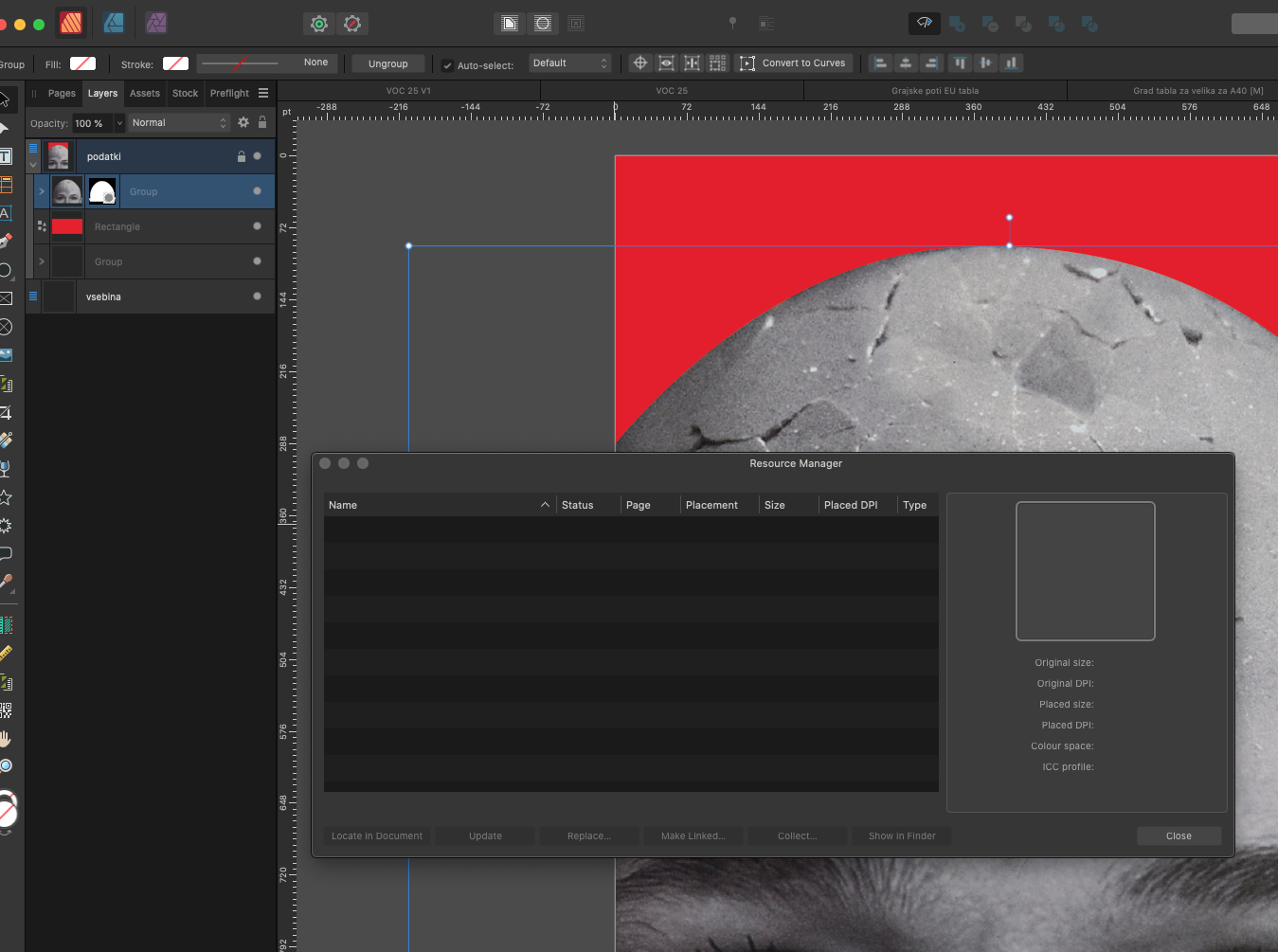This screenshot has height=952, width=1278.
Task: Click Show in Finder button
Action: 902,835
